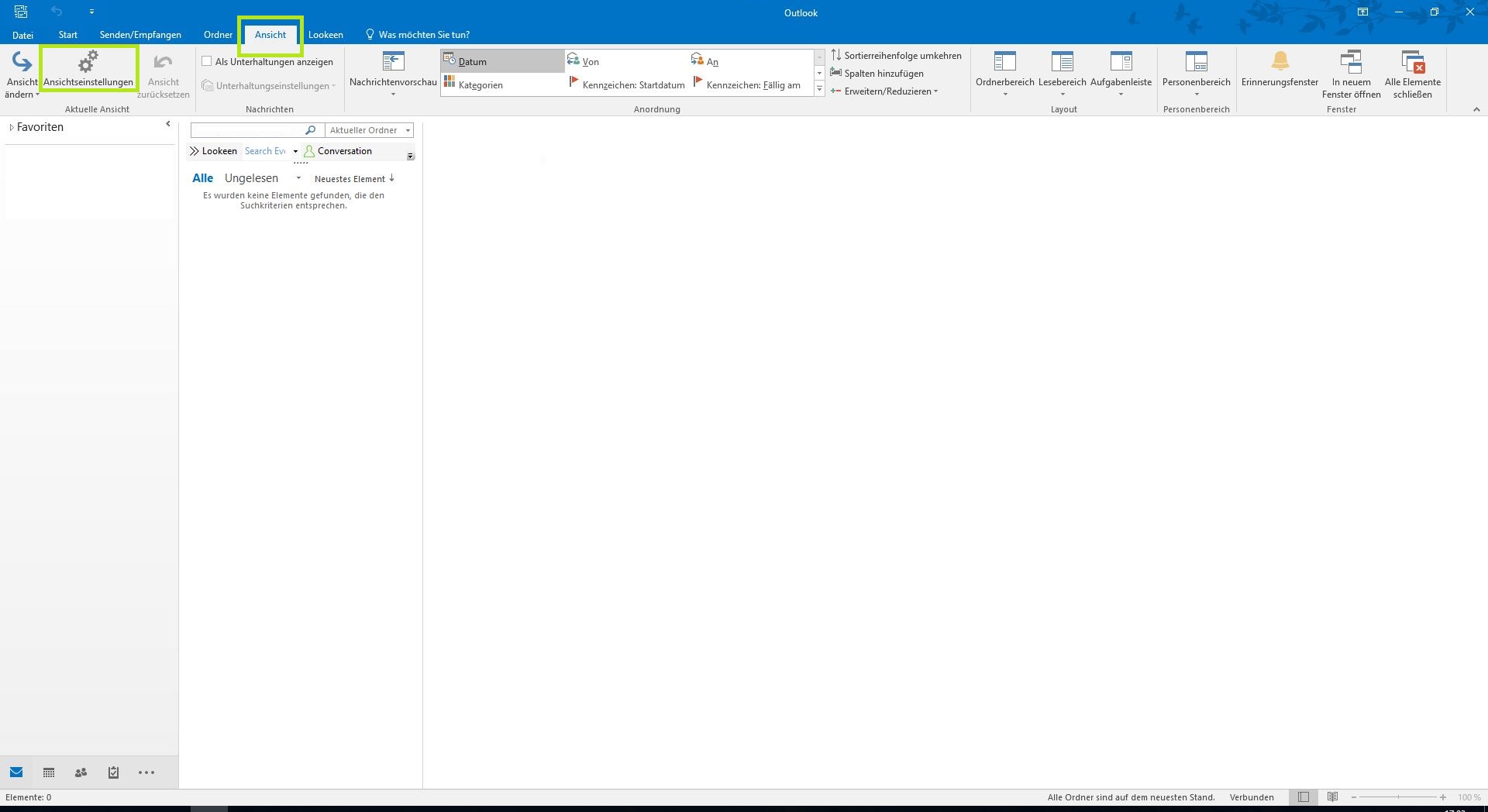This screenshot has height=812, width=1488.
Task: Click Alle Elemente schließen
Action: click(1412, 74)
